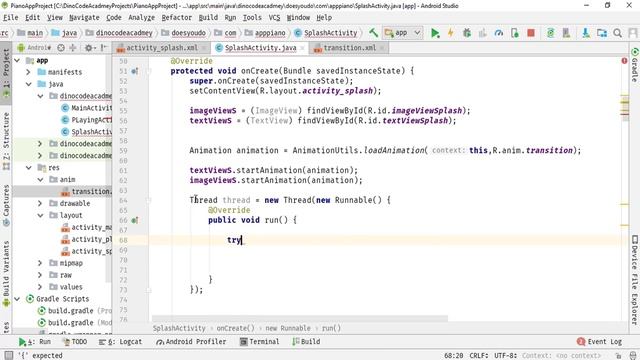
Task: Click the override gutter icon beside onCreate
Action: (134, 71)
